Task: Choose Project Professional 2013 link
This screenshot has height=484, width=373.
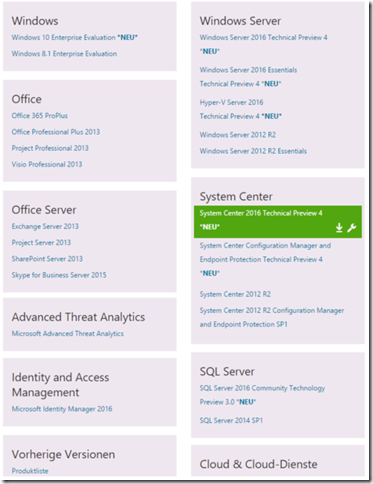Action: [50, 148]
